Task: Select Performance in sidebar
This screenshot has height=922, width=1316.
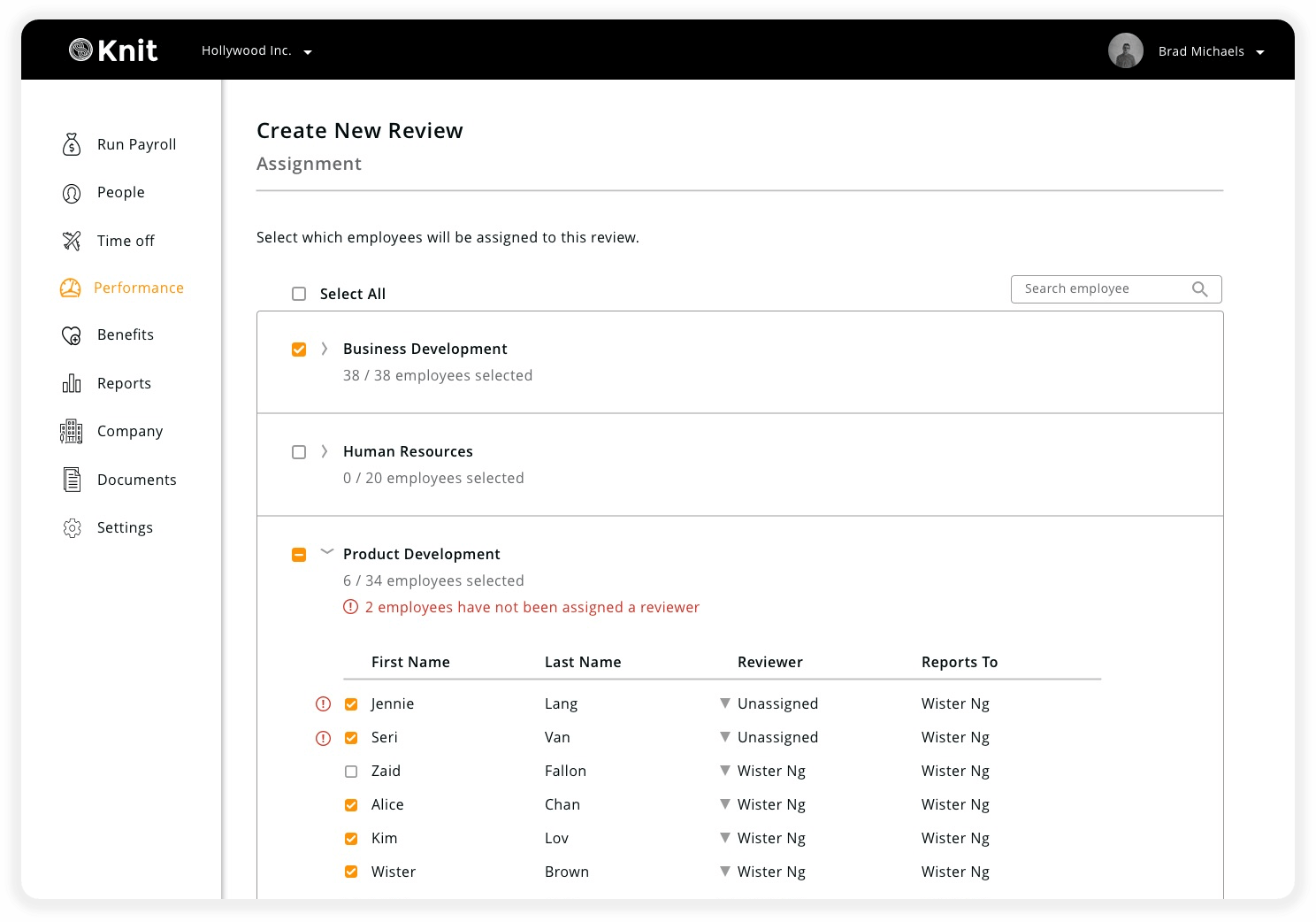Action: (x=139, y=288)
